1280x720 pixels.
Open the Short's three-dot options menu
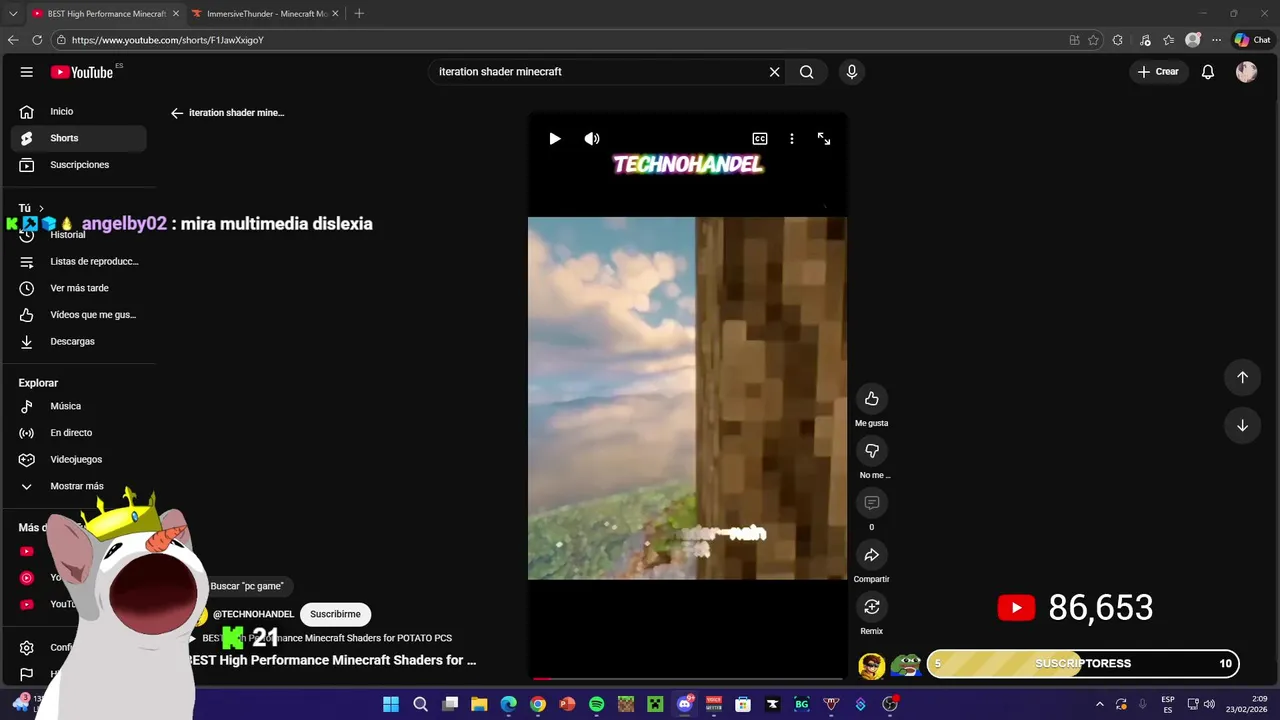click(x=792, y=139)
